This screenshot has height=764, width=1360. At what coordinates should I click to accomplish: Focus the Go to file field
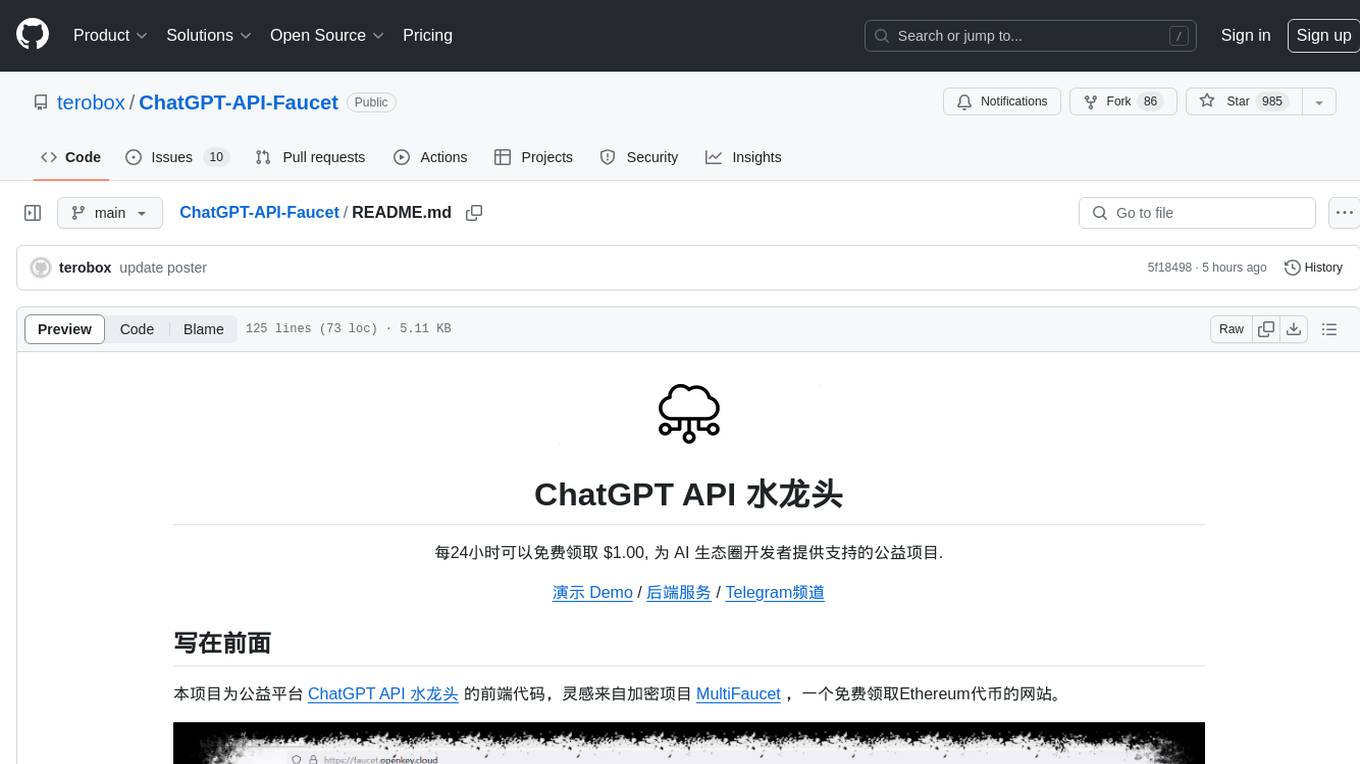1197,213
